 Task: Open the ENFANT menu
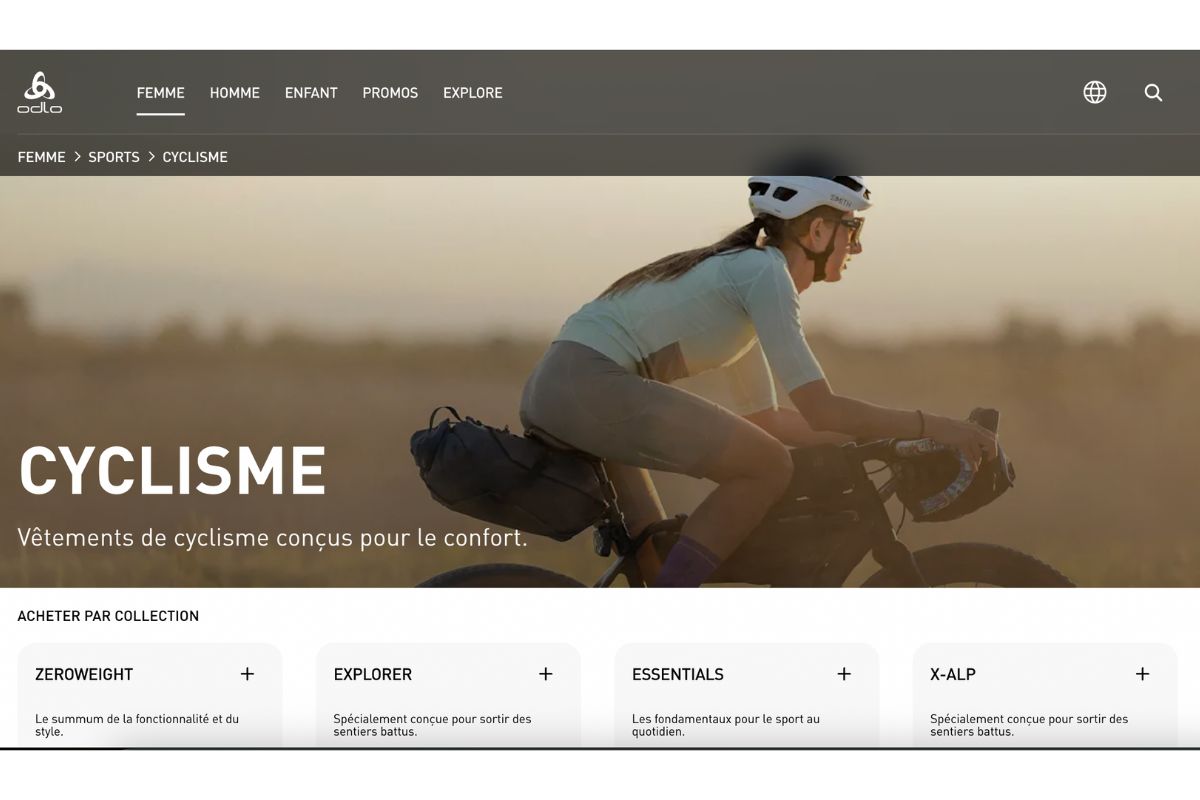pos(311,92)
